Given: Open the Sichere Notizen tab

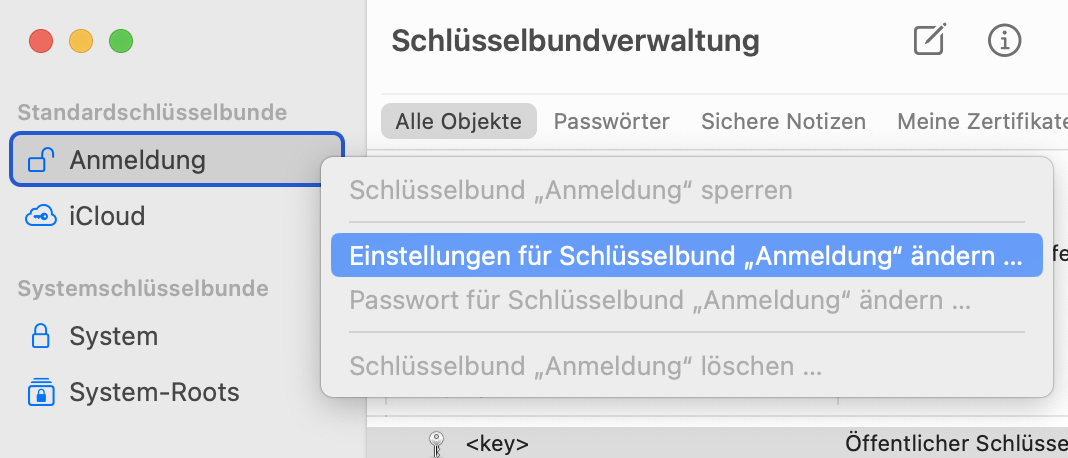Looking at the screenshot, I should [x=783, y=122].
